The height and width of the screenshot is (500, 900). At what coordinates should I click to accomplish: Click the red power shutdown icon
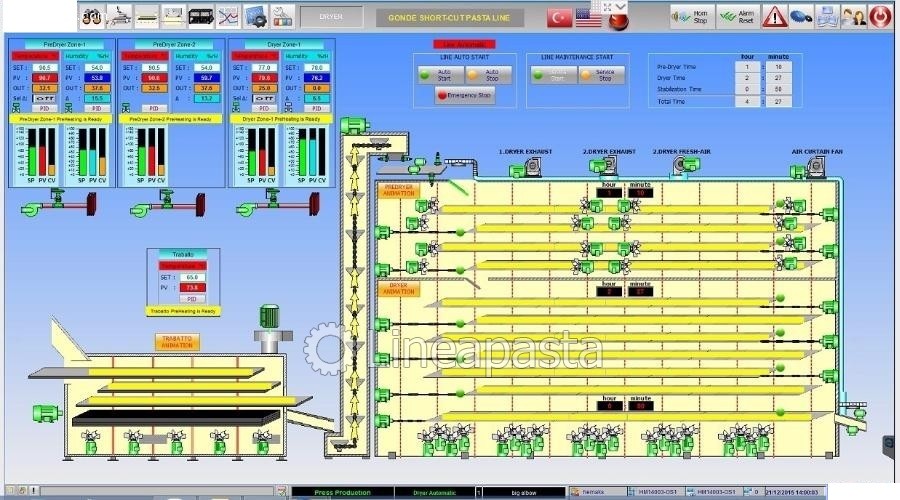880,17
